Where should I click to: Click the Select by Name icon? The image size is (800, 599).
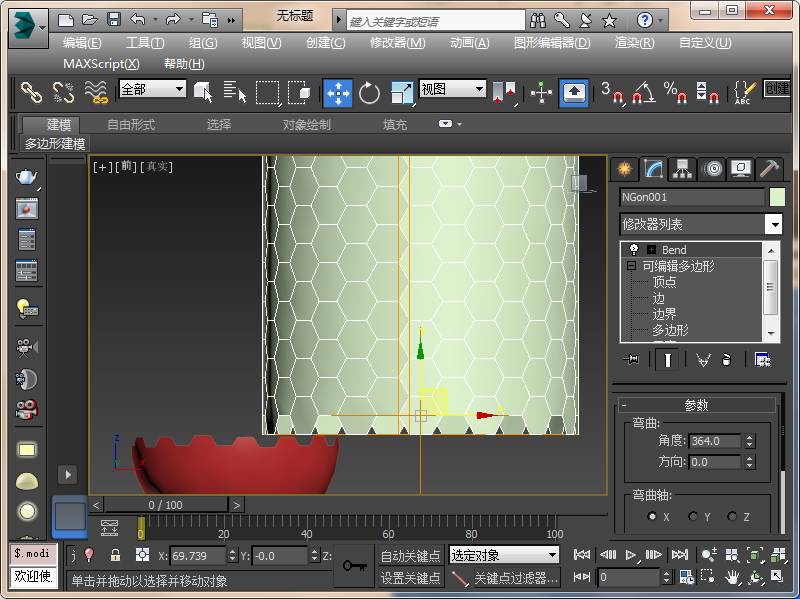[x=234, y=92]
